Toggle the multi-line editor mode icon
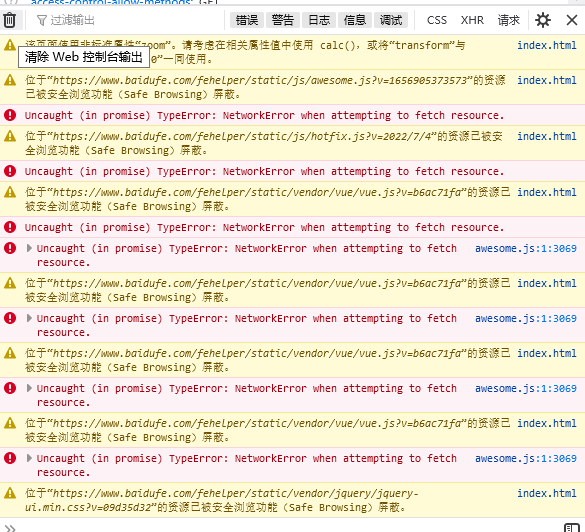 tap(571, 528)
